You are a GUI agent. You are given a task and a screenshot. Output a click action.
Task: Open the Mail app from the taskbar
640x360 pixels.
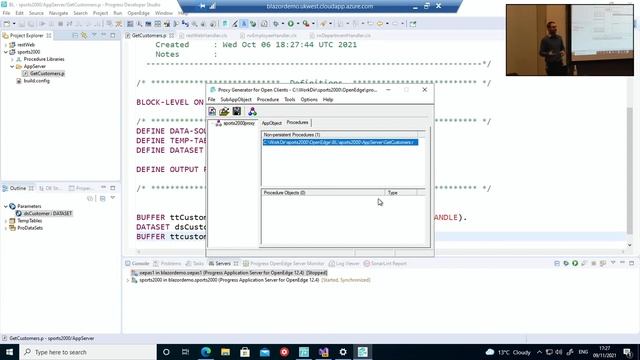(264, 352)
